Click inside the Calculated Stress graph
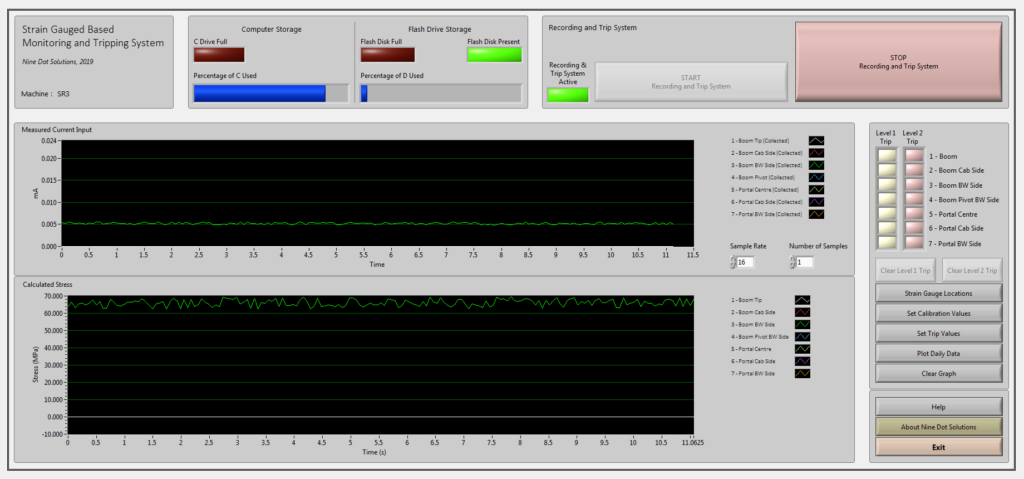This screenshot has height=479, width=1024. pyautogui.click(x=381, y=365)
